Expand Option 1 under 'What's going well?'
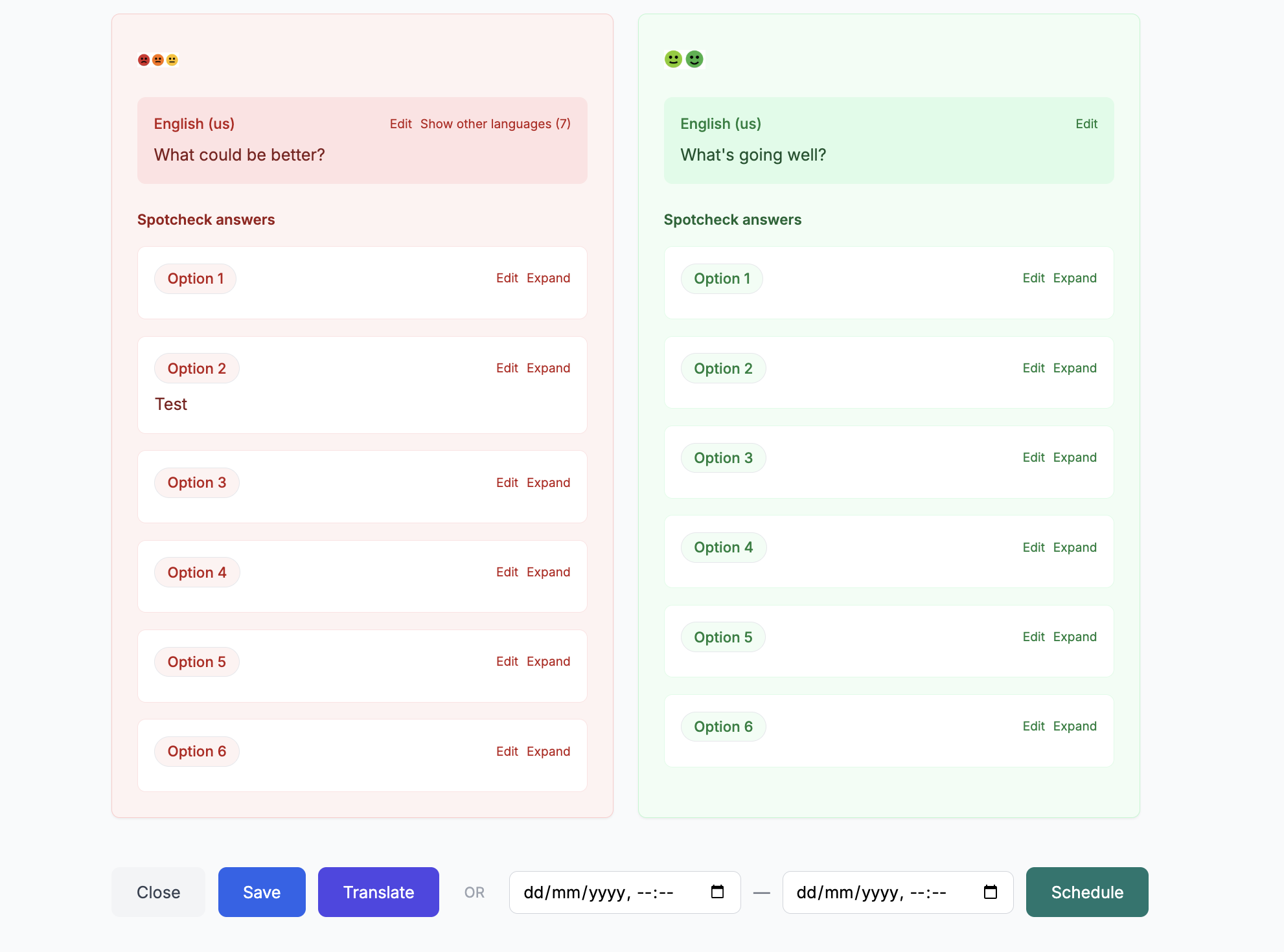1284x952 pixels. point(1075,278)
